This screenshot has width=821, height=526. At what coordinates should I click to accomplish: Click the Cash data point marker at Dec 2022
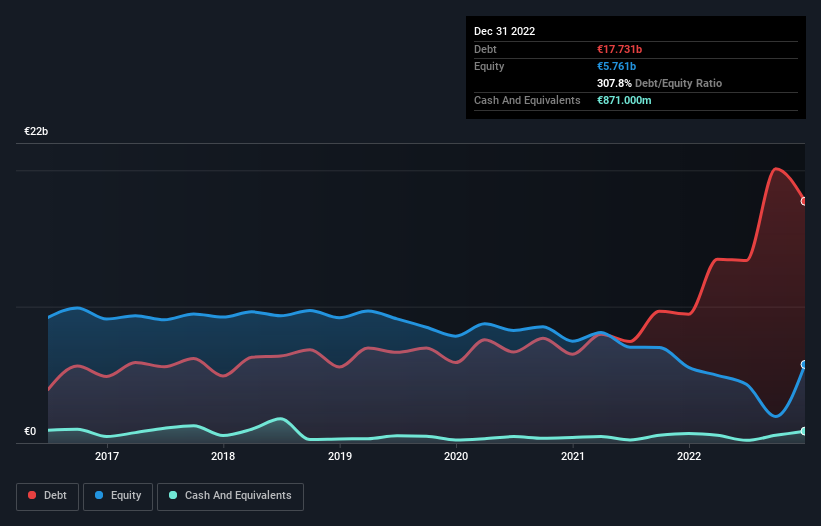(x=804, y=431)
